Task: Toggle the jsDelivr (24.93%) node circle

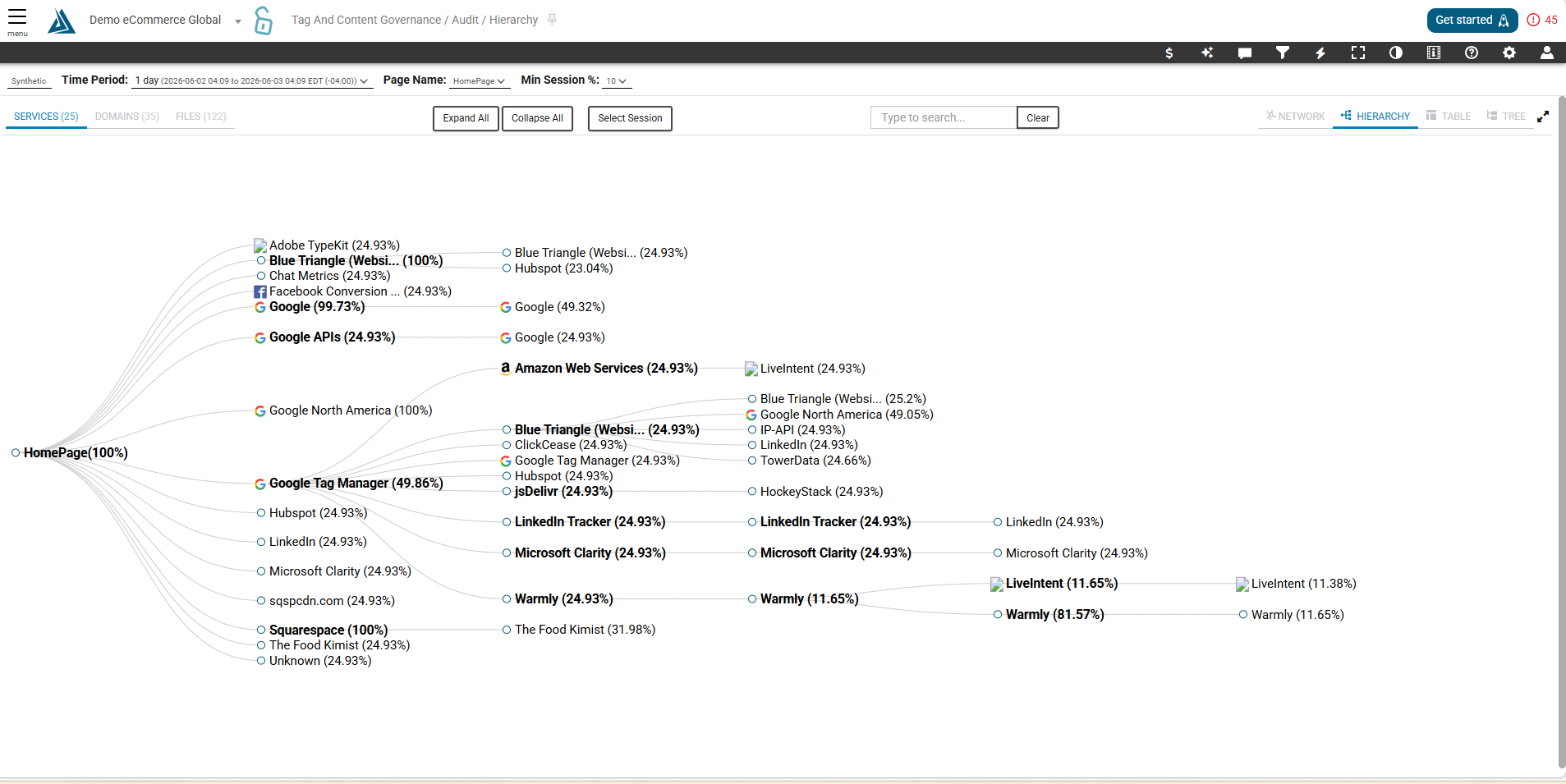Action: coord(507,492)
